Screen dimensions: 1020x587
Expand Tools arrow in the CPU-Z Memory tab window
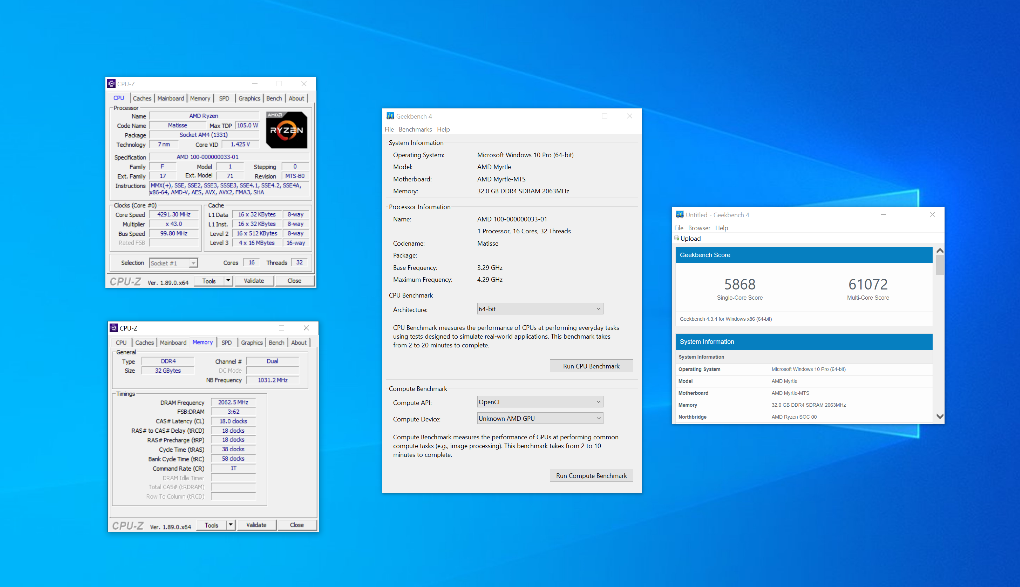pyautogui.click(x=231, y=525)
